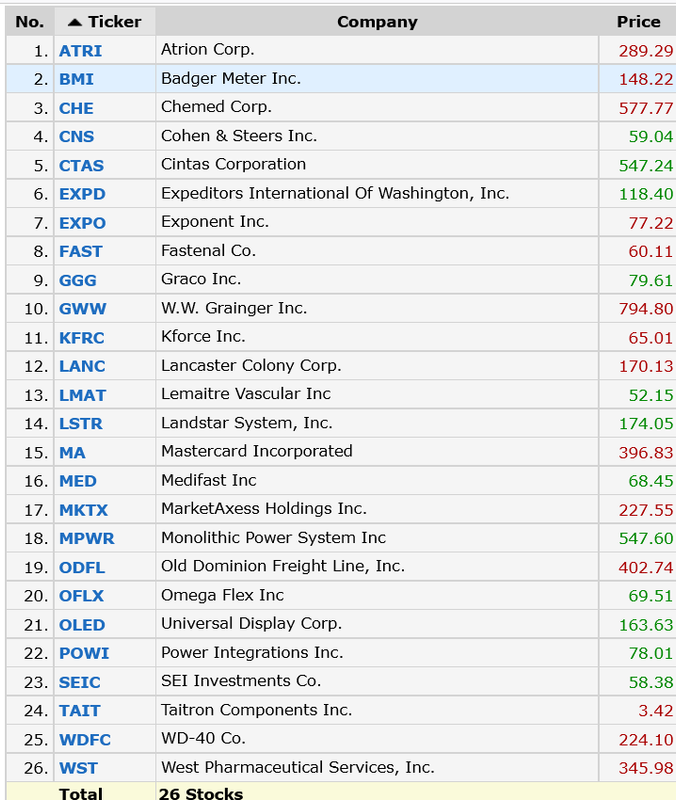The height and width of the screenshot is (800, 676).
Task: Open SEIC ticker link
Action: click(x=80, y=683)
